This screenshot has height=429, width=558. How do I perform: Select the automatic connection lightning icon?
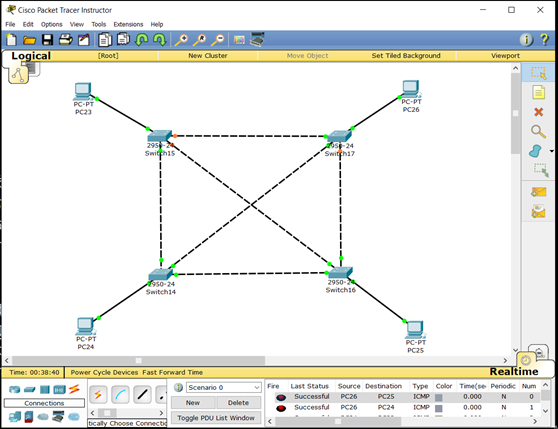pyautogui.click(x=98, y=394)
